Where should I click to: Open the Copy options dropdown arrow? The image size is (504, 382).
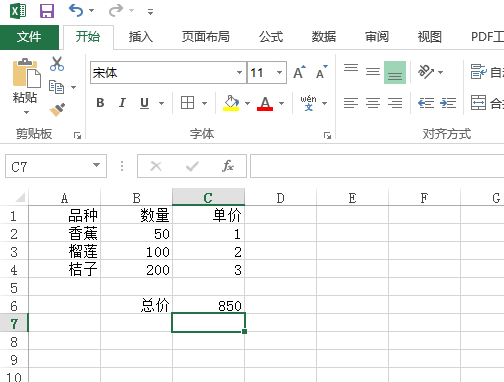(x=73, y=87)
